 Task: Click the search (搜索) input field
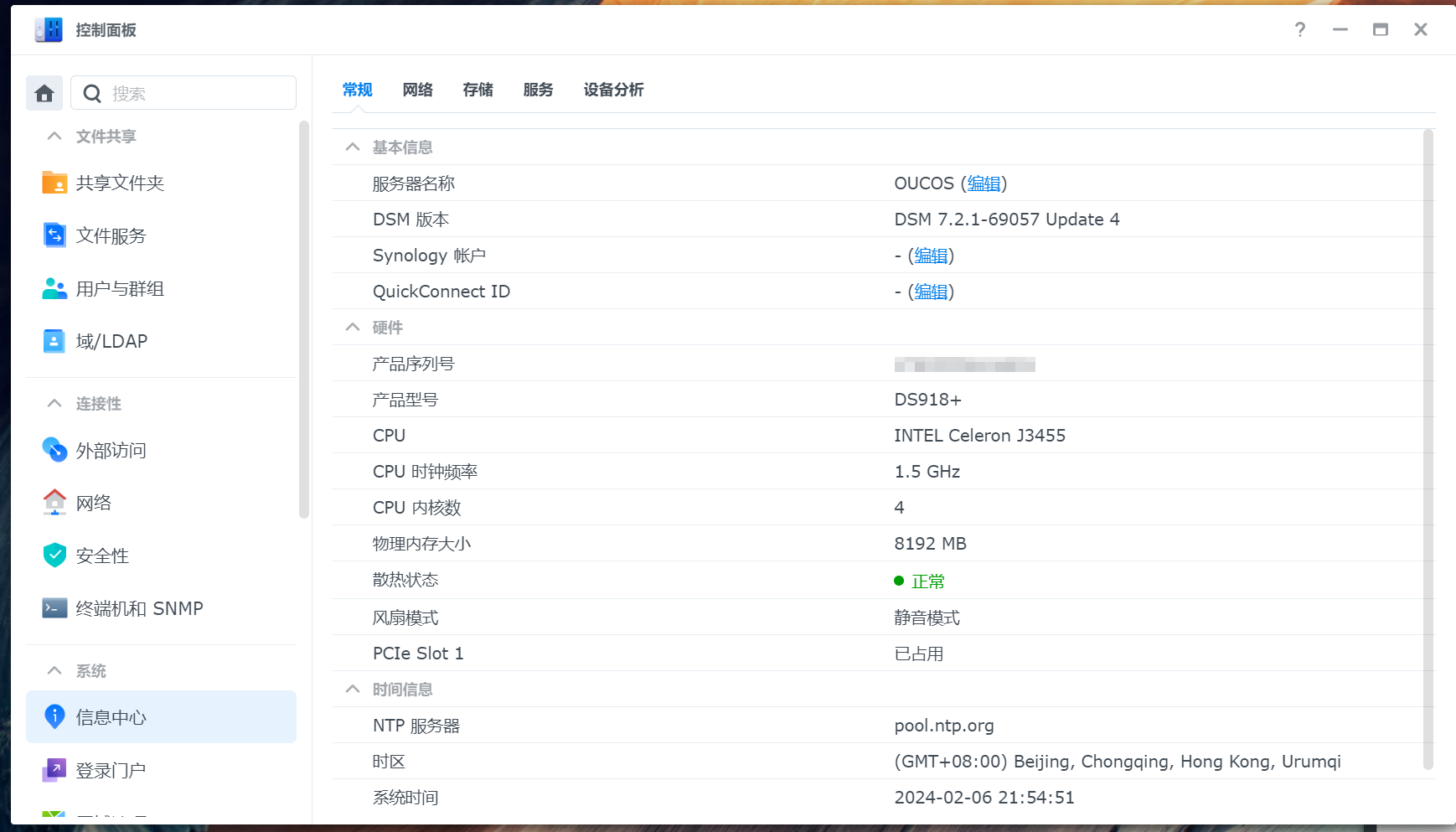click(x=183, y=93)
